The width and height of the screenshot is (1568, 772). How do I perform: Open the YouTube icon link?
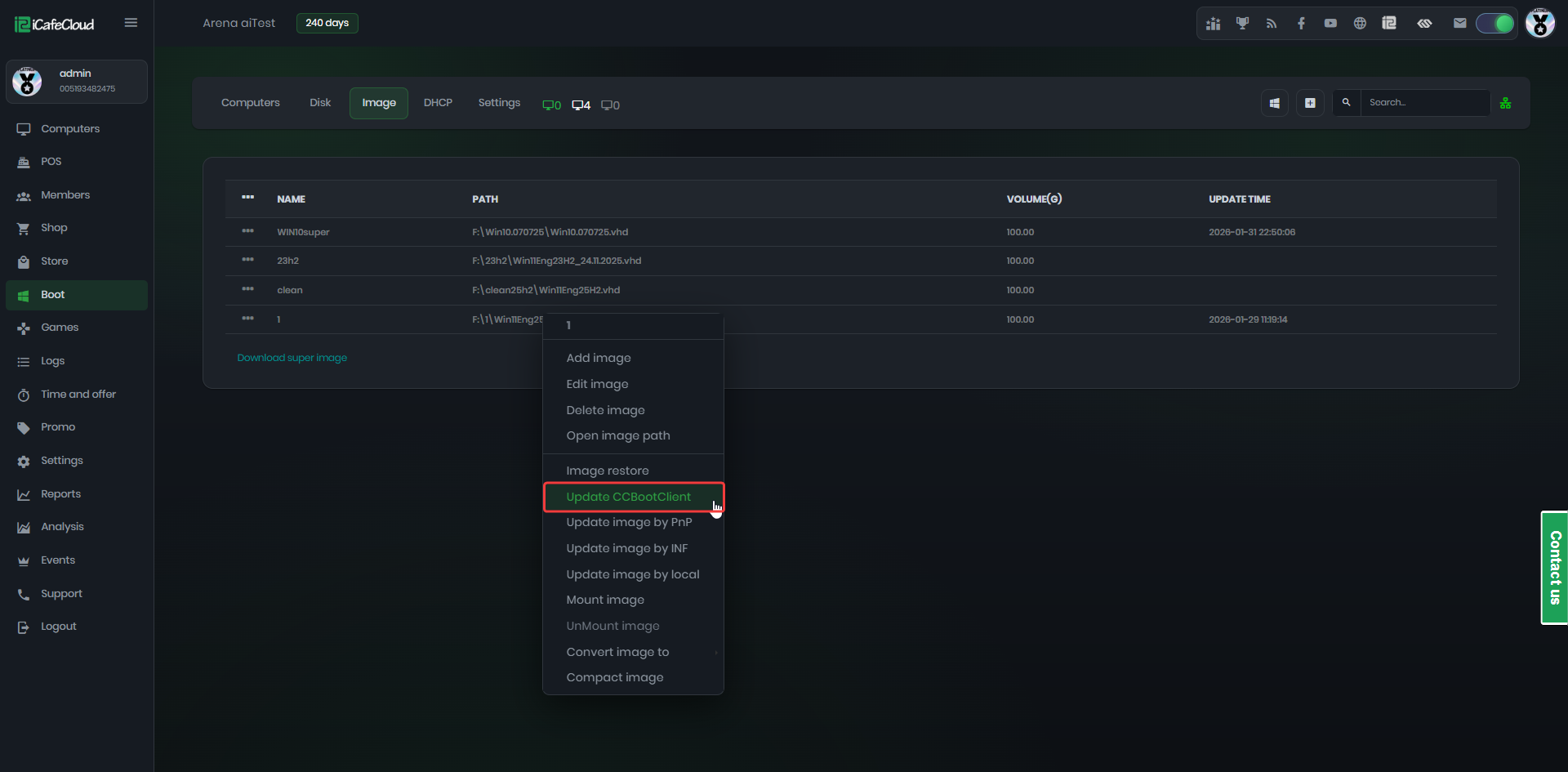[x=1330, y=23]
